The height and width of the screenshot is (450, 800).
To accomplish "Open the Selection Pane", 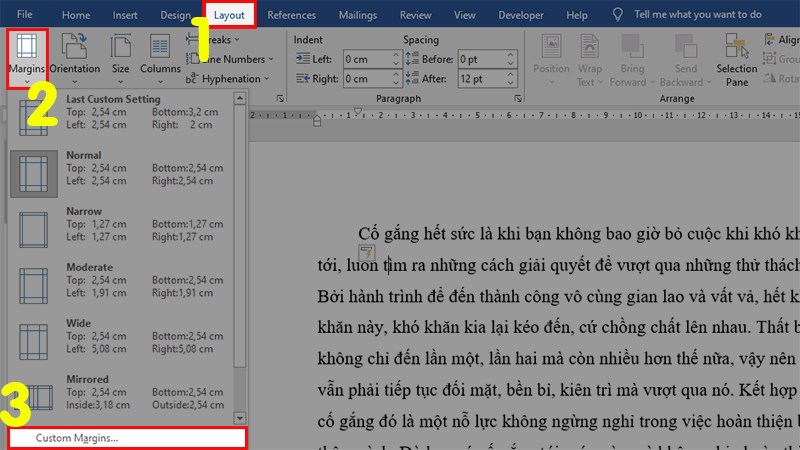I will 736,58.
